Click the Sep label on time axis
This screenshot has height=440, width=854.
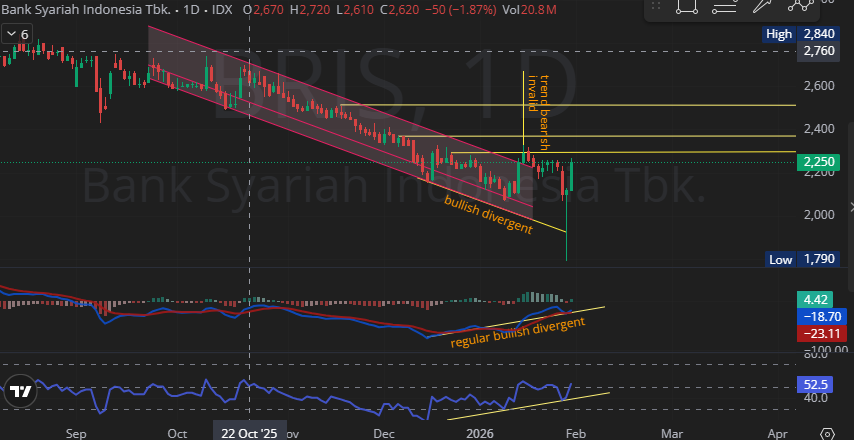[x=76, y=433]
